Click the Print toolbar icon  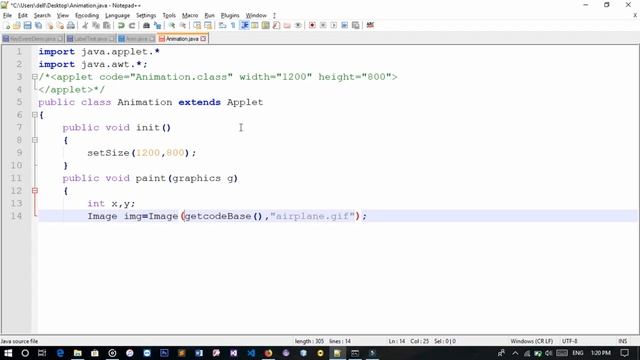click(x=71, y=25)
